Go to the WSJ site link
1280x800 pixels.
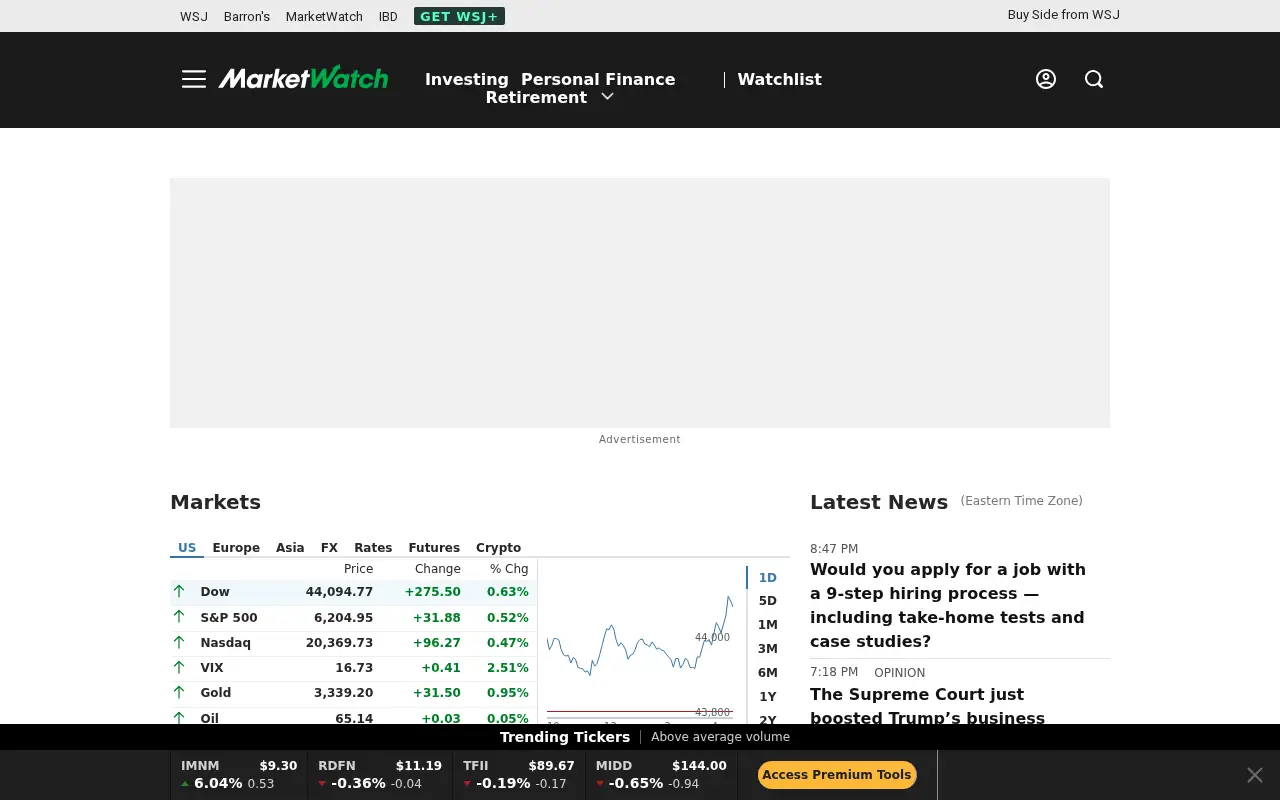pyautogui.click(x=194, y=16)
